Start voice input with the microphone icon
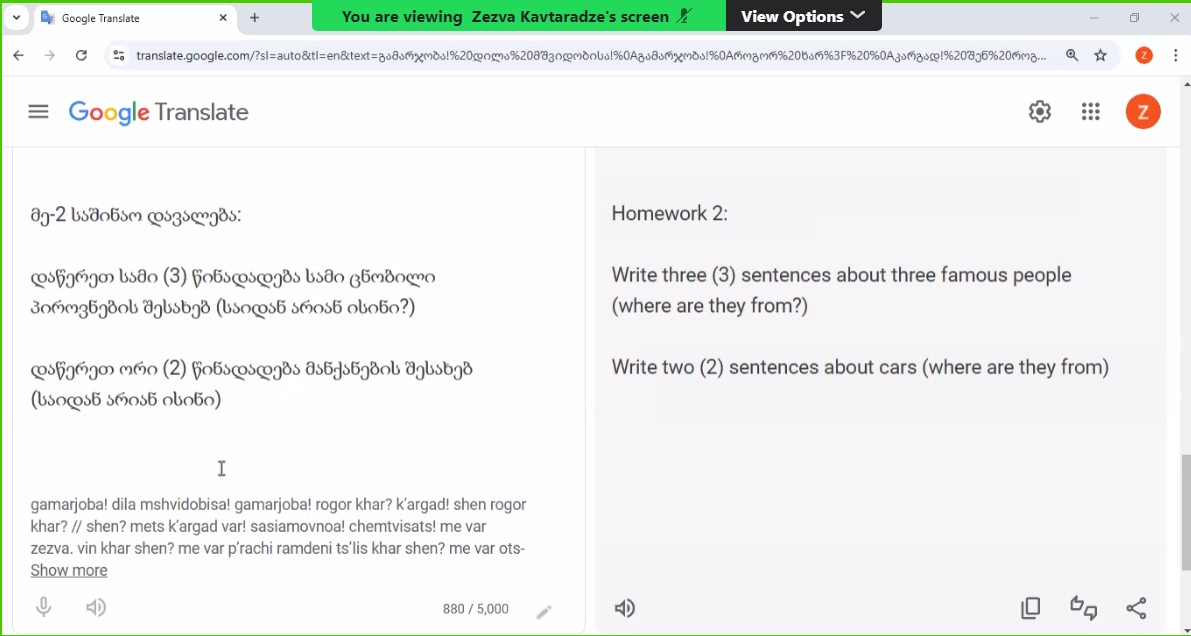Viewport: 1191px width, 636px height. pyautogui.click(x=43, y=607)
